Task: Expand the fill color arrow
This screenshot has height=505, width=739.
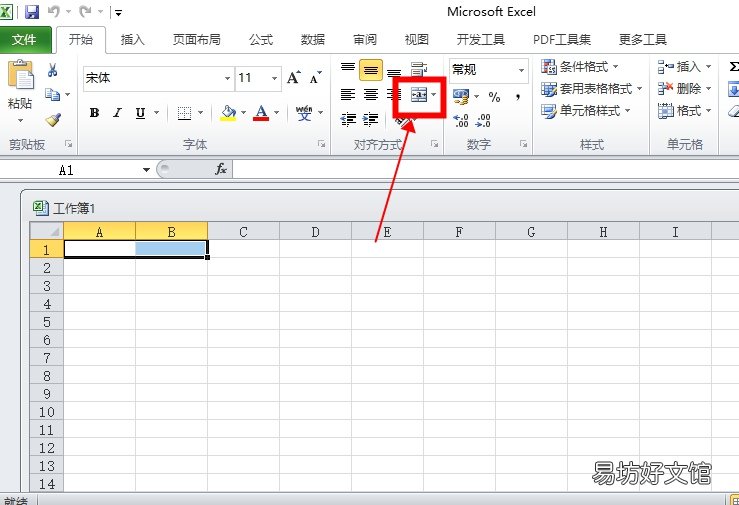Action: (244, 113)
